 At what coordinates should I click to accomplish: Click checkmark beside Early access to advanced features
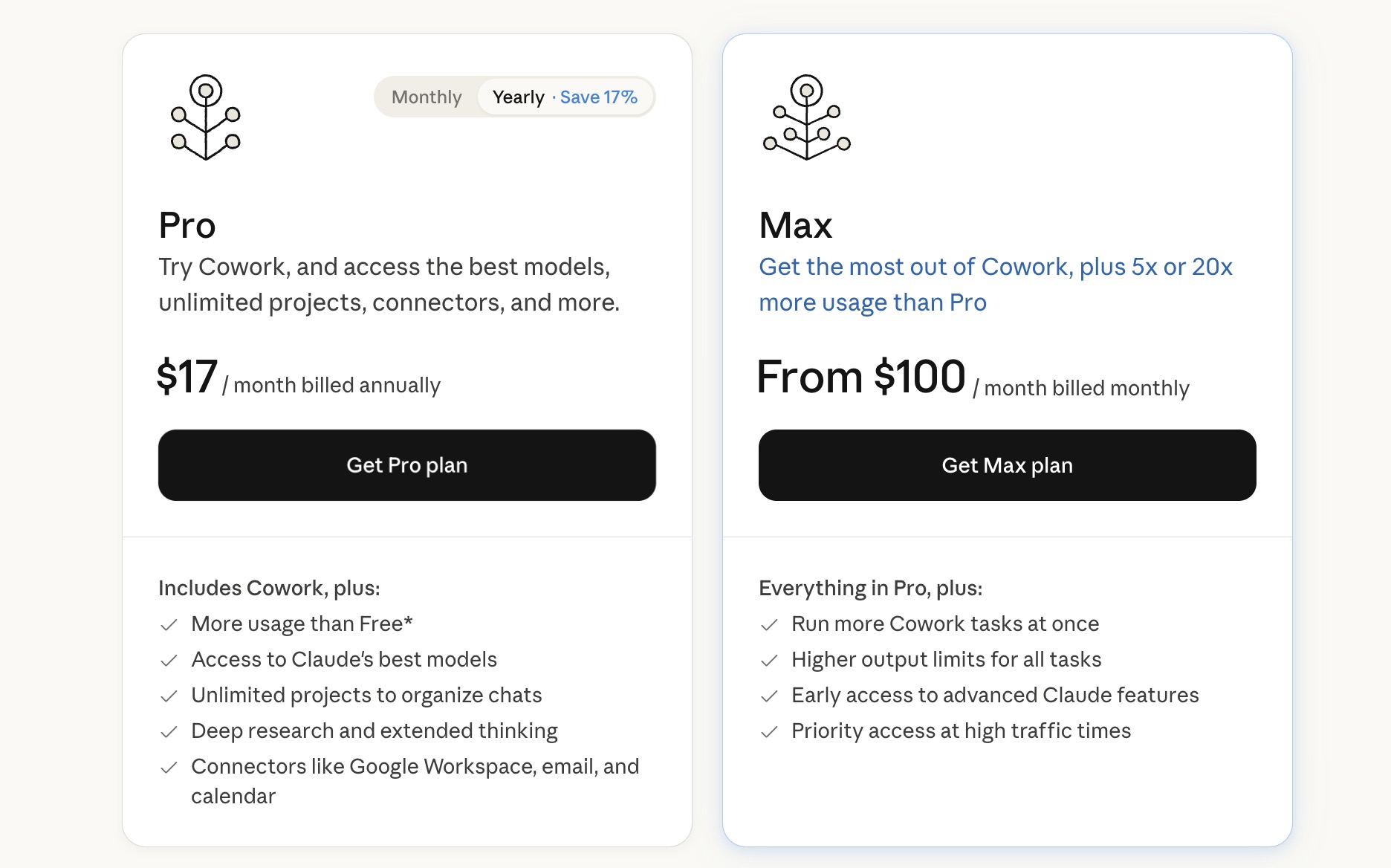(x=769, y=696)
